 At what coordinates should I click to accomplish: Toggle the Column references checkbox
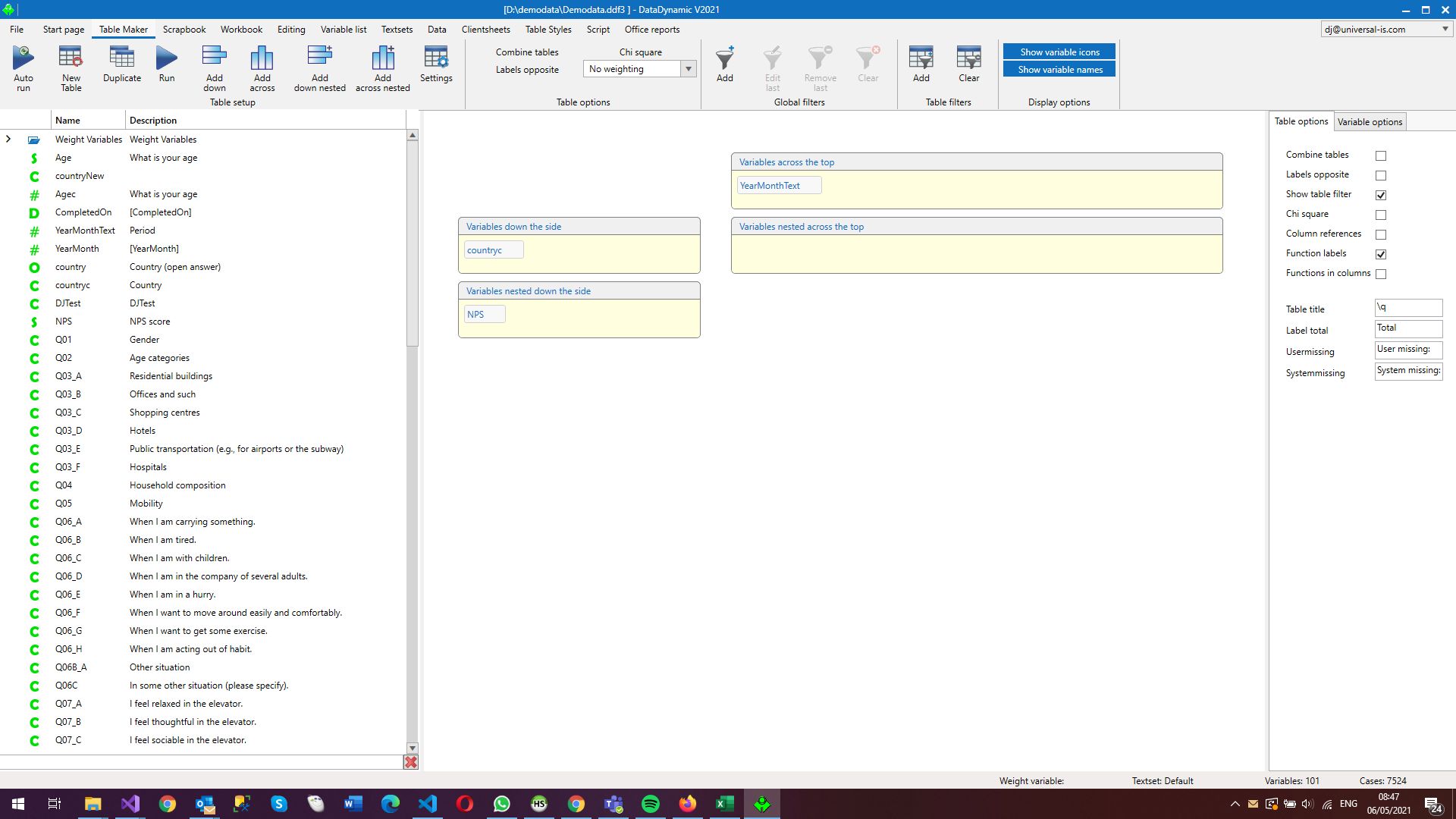point(1381,234)
